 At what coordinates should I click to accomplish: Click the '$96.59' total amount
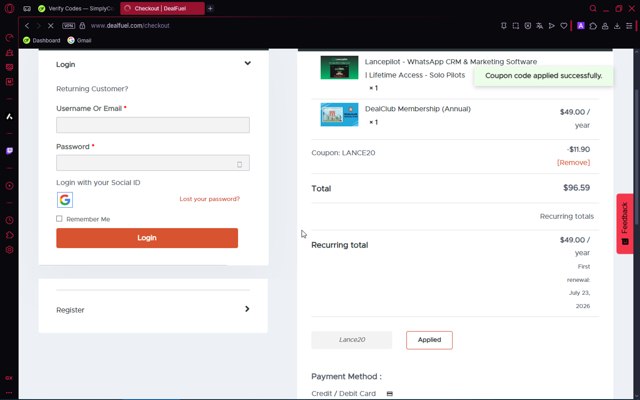[576, 188]
